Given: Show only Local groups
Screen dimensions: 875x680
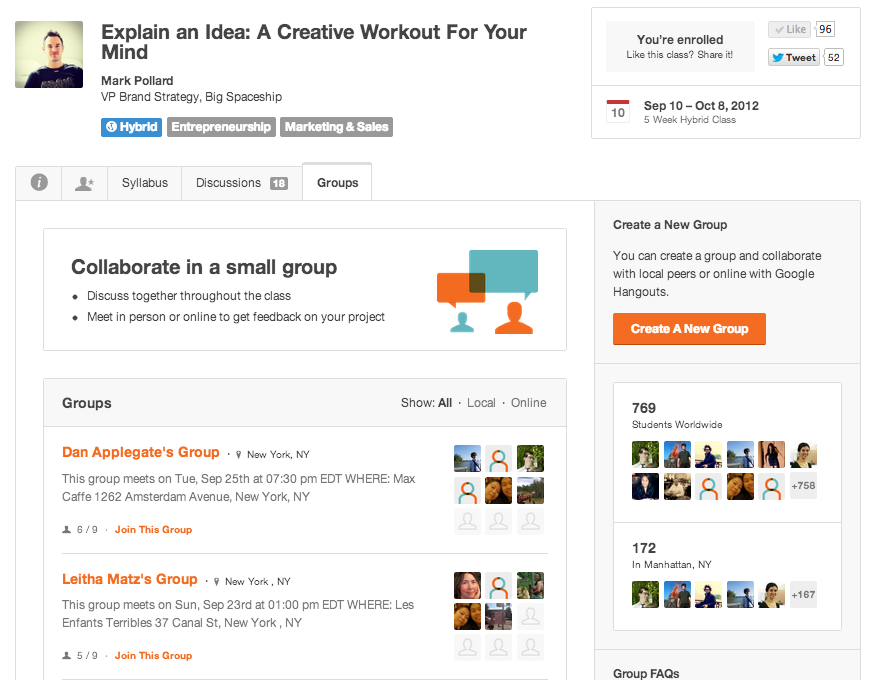Looking at the screenshot, I should coord(481,403).
